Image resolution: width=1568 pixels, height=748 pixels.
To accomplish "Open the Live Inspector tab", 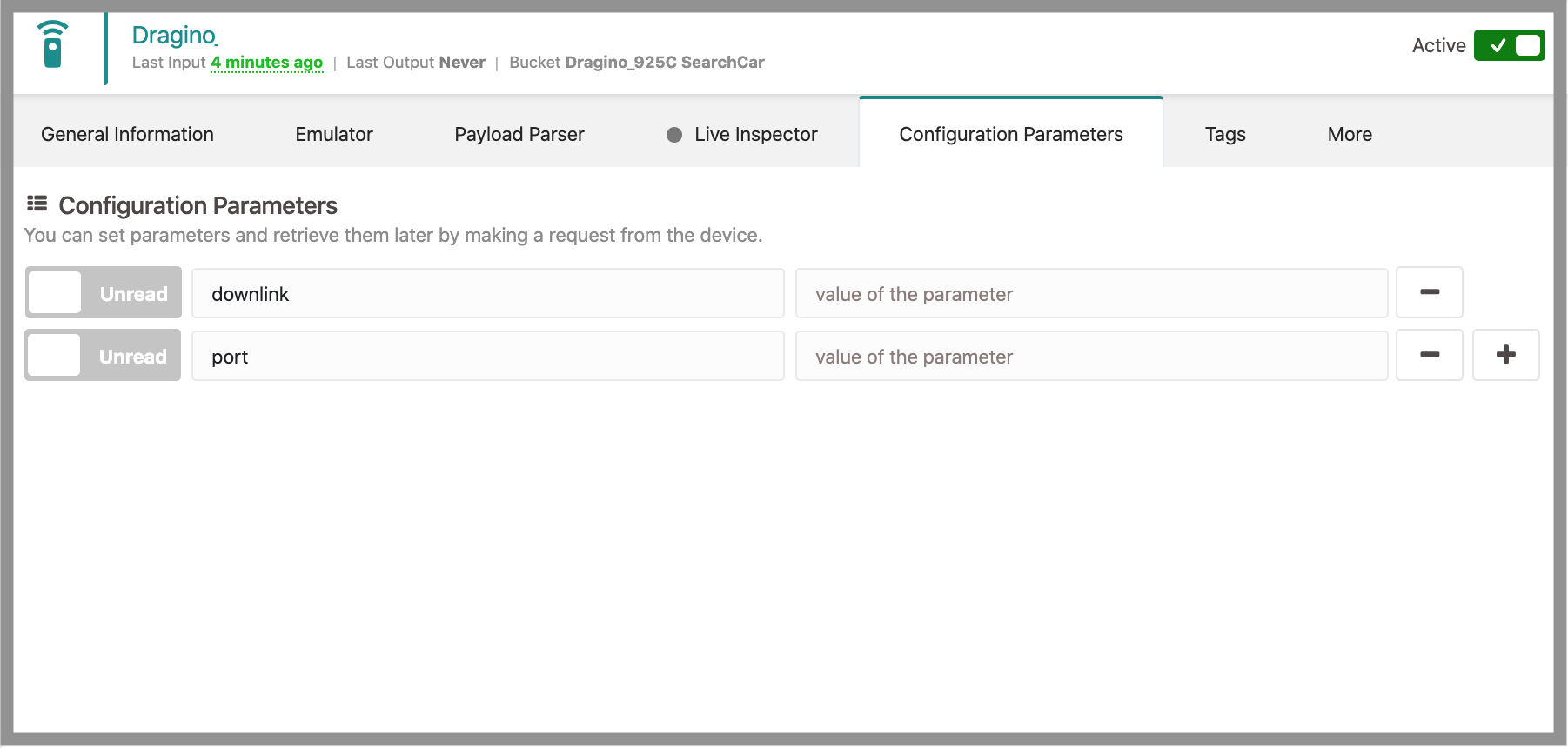I will (x=742, y=134).
